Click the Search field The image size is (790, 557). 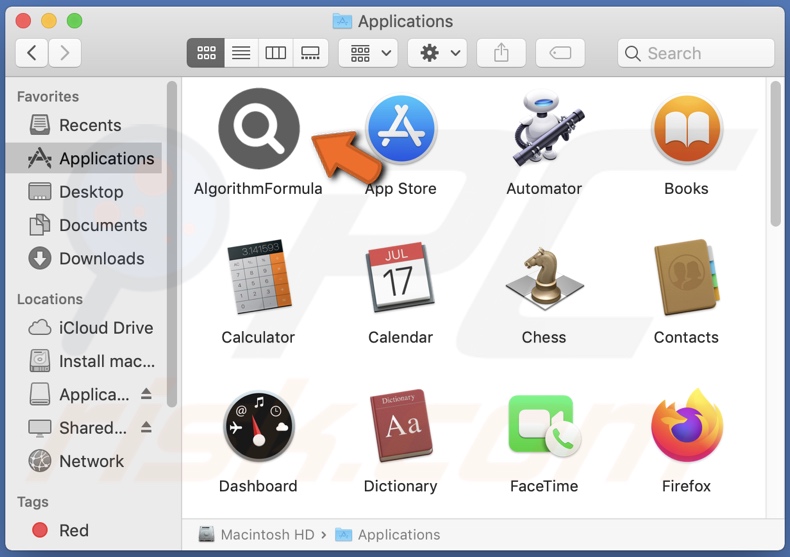point(696,53)
